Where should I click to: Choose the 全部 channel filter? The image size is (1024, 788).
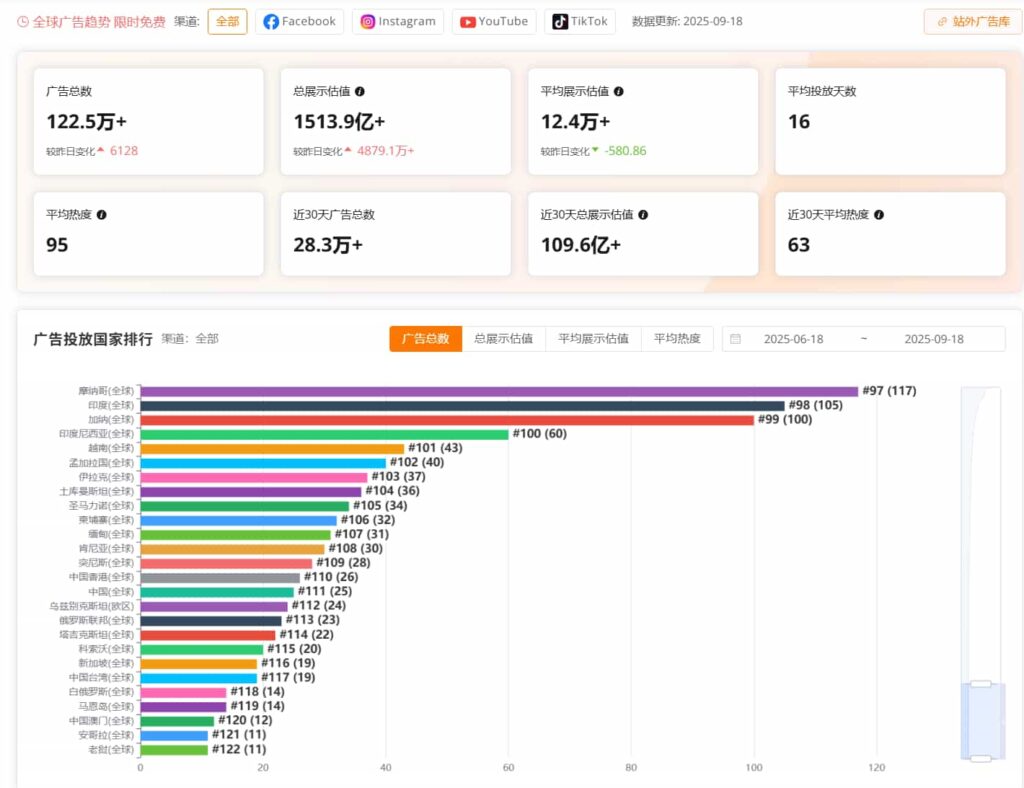(x=227, y=22)
